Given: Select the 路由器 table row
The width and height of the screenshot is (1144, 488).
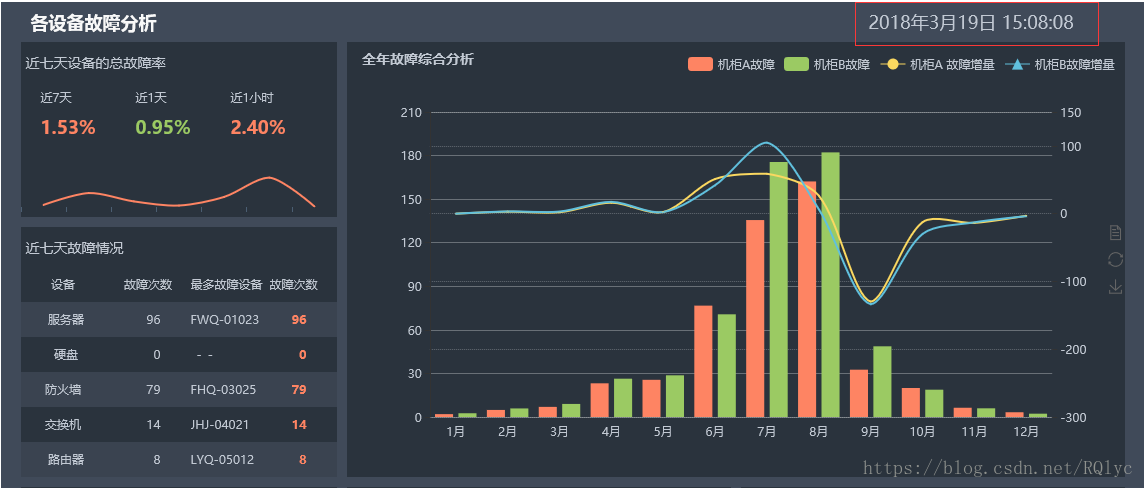Looking at the screenshot, I should pos(179,460).
